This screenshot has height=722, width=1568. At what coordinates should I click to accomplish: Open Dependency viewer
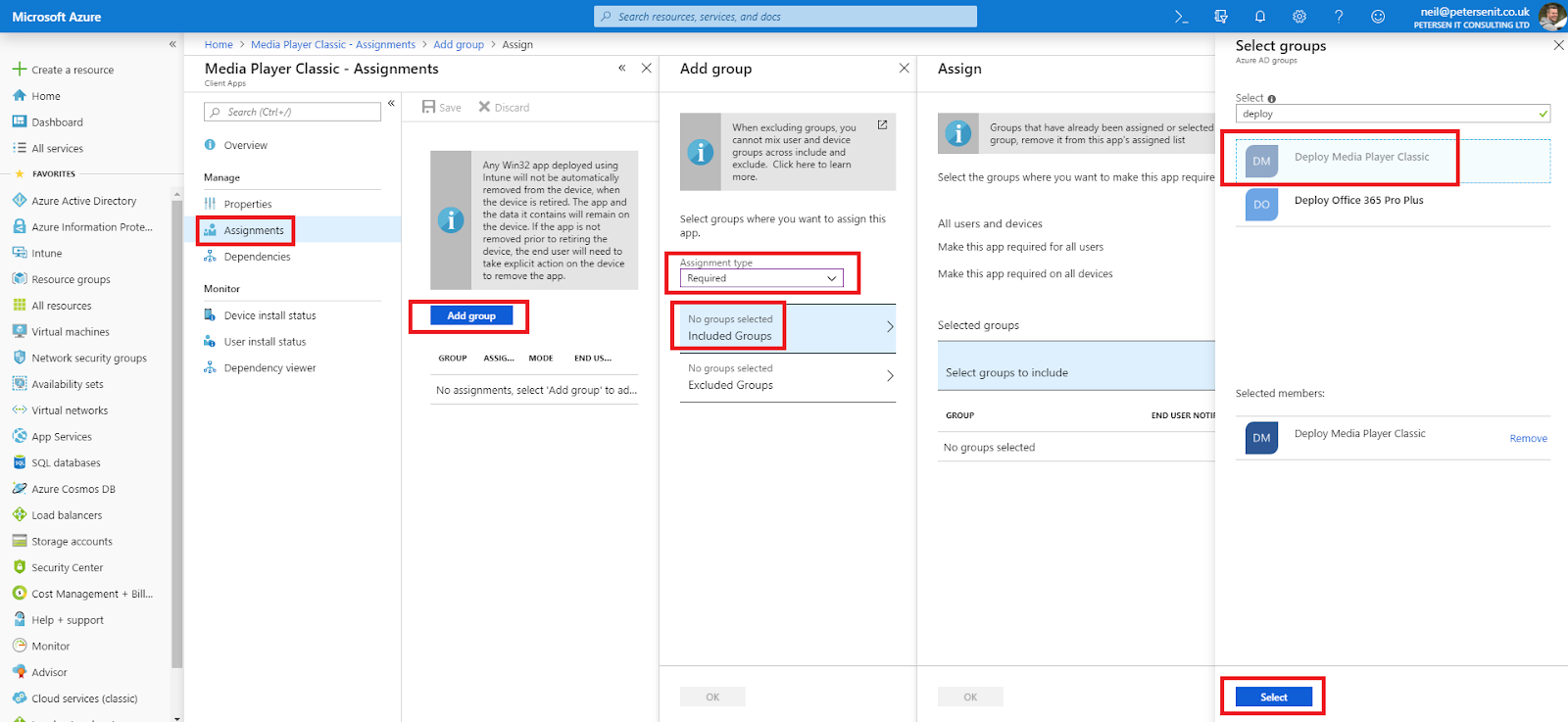click(x=269, y=368)
